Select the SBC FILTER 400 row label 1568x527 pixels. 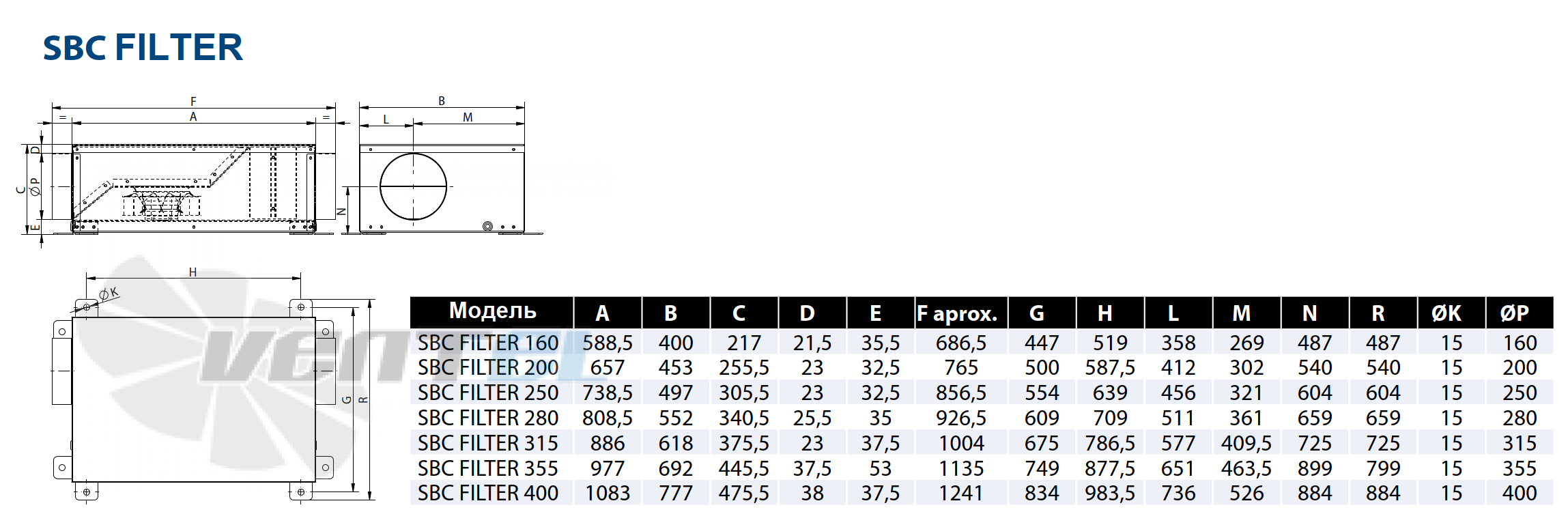(488, 493)
